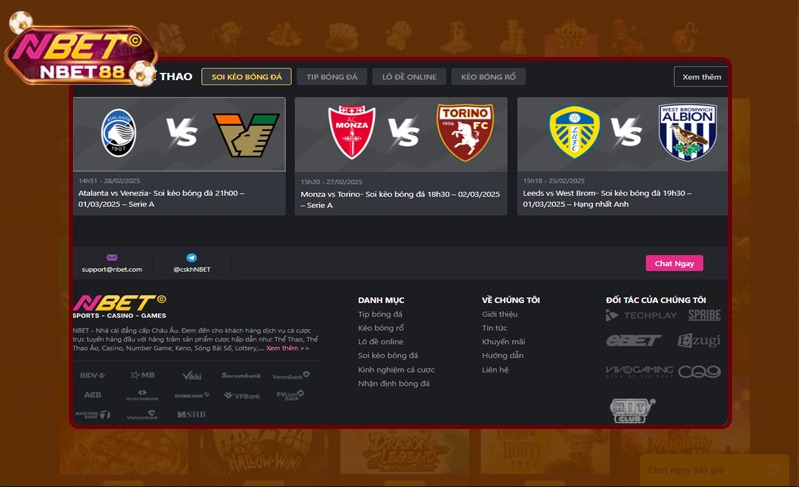
Task: Switch to Soi kèo bóng đá tab
Action: click(x=247, y=77)
